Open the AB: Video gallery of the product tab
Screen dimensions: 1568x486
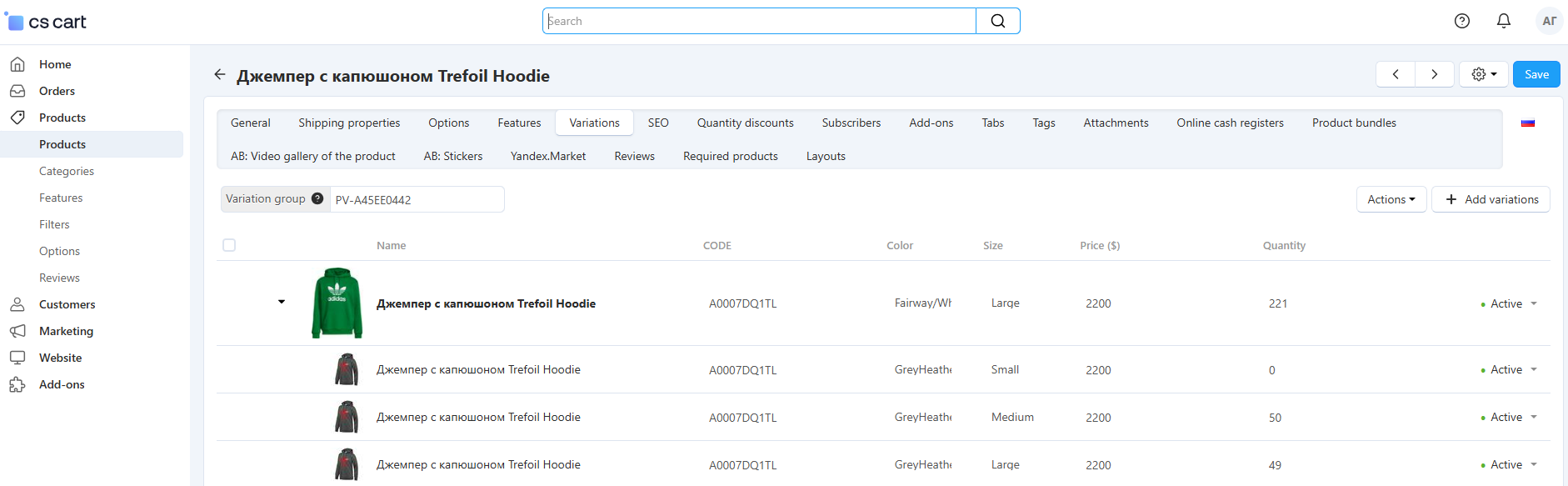313,156
